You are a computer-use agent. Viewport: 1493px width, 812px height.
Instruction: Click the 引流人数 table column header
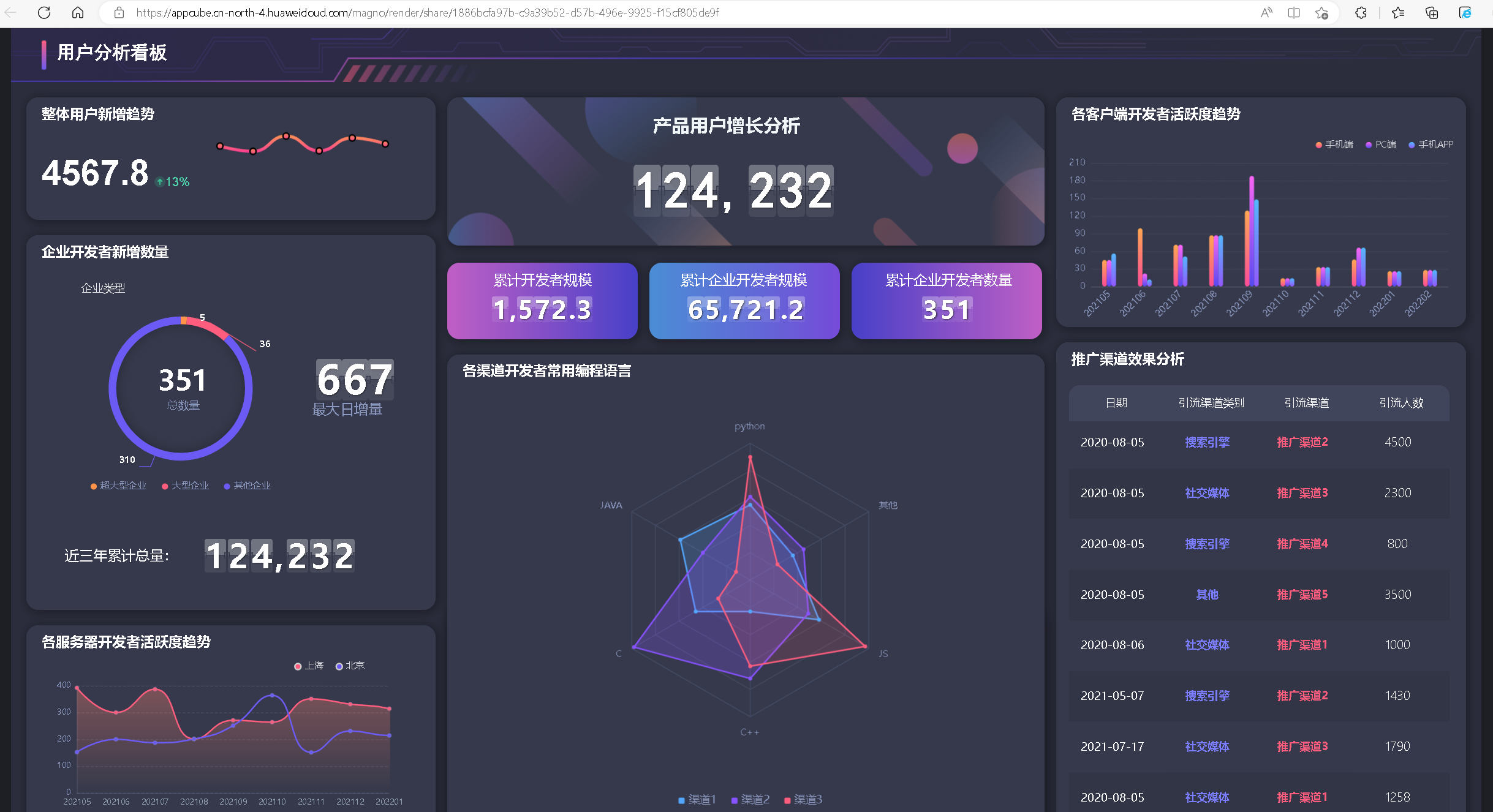[x=1401, y=403]
